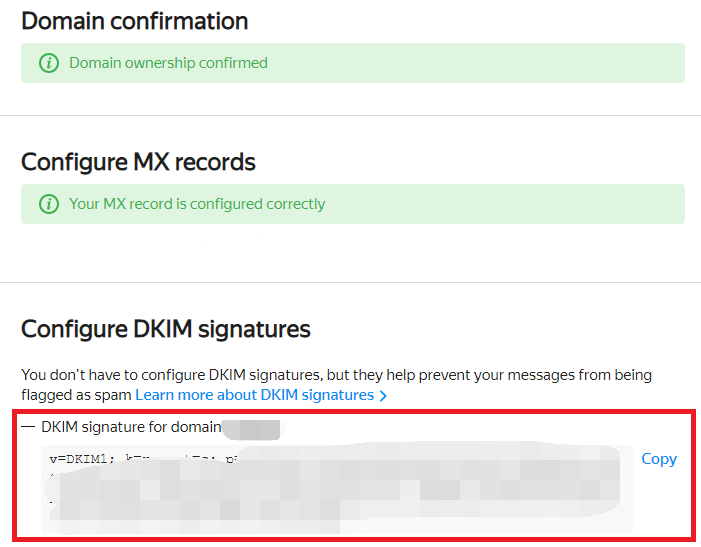
Task: Click the DKIM signature for domain label
Action: [130, 427]
